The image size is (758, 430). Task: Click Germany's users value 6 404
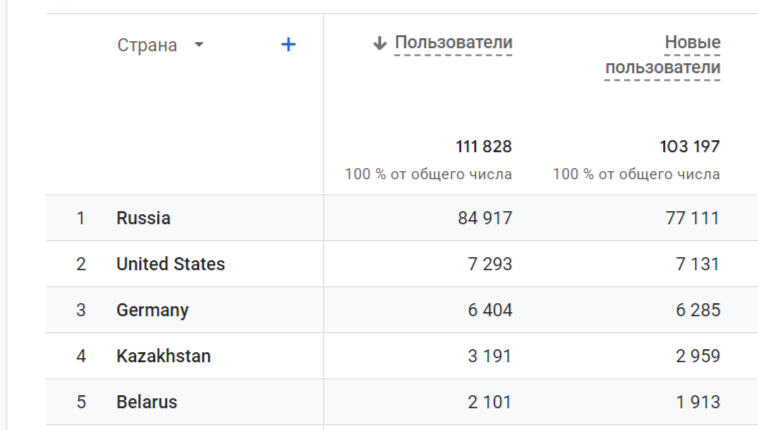[x=490, y=310]
